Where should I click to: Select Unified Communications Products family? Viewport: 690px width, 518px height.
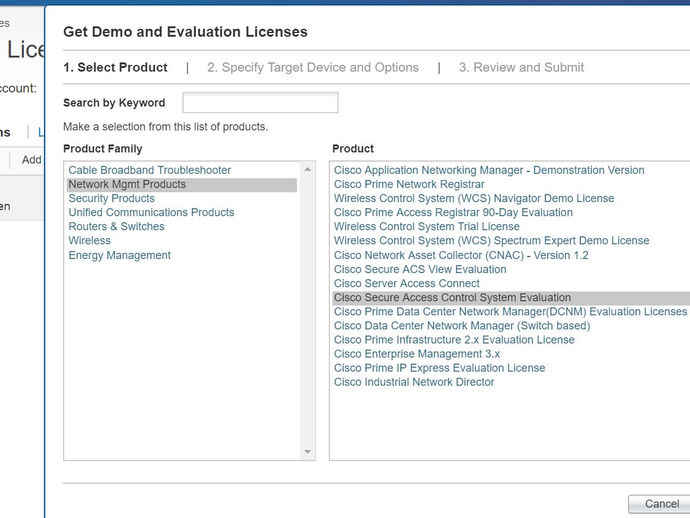[151, 213]
